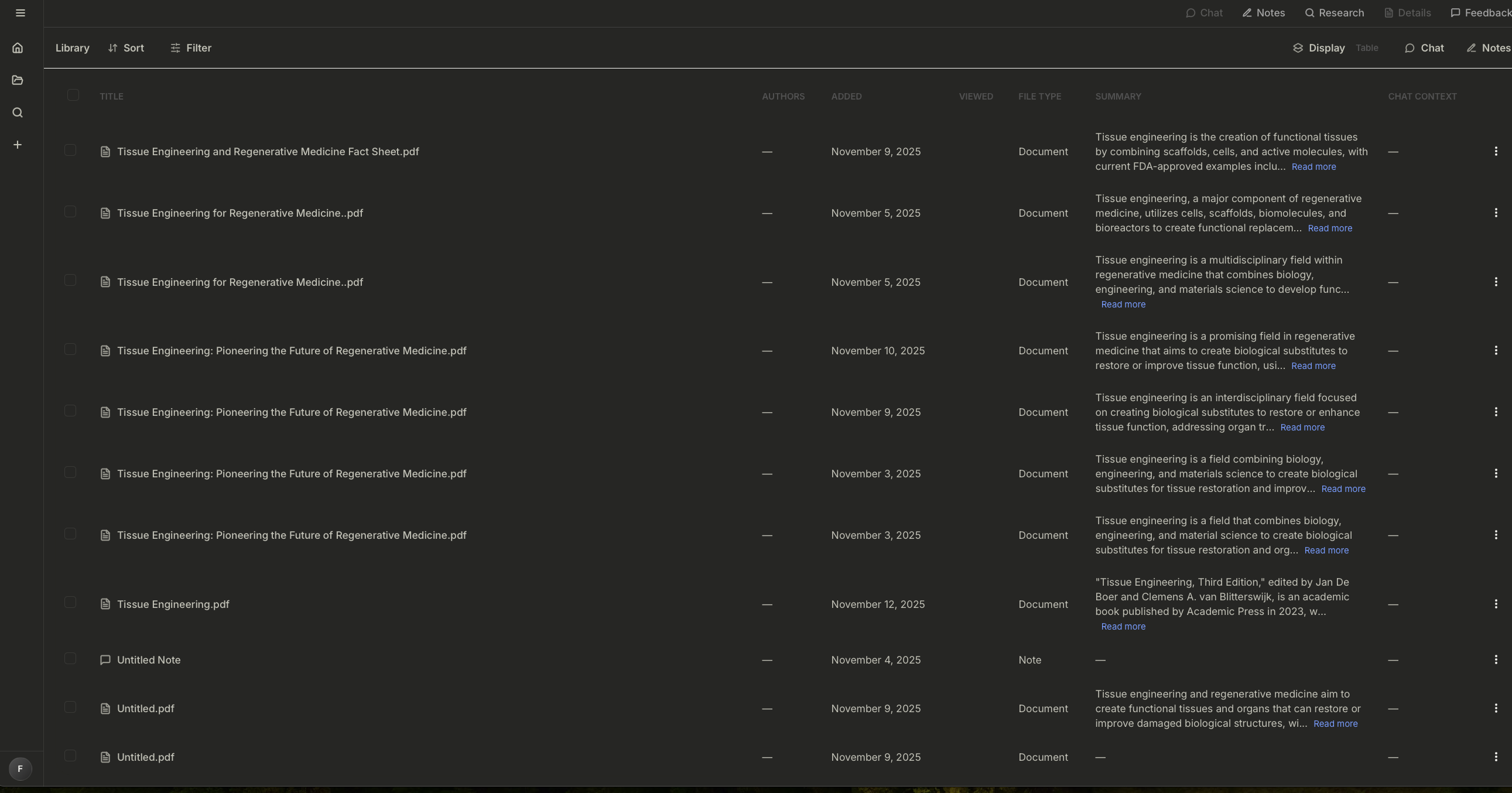Open the sidebar hamburger menu
Viewport: 1512px width, 793px height.
pos(20,12)
